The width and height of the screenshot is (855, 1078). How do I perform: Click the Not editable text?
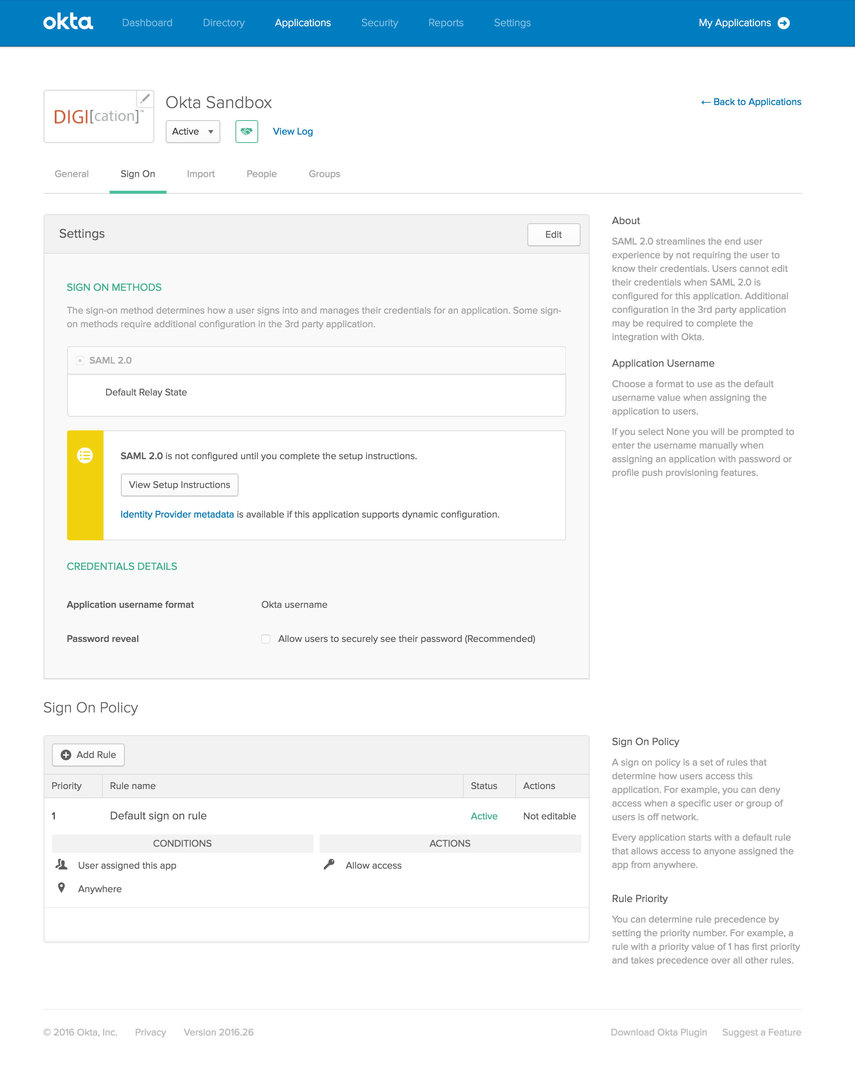tap(549, 816)
